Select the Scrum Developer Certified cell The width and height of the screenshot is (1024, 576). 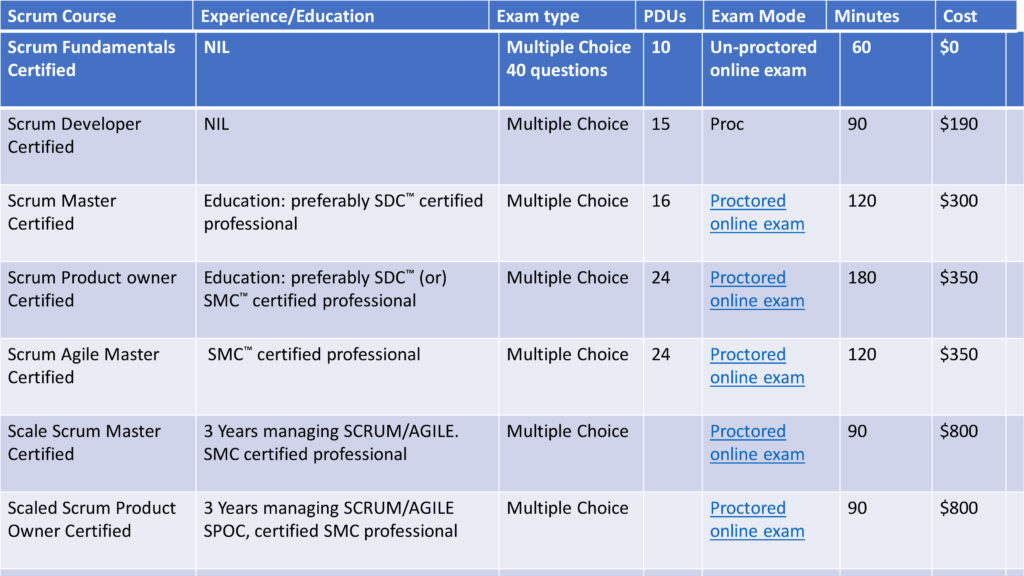pos(98,146)
